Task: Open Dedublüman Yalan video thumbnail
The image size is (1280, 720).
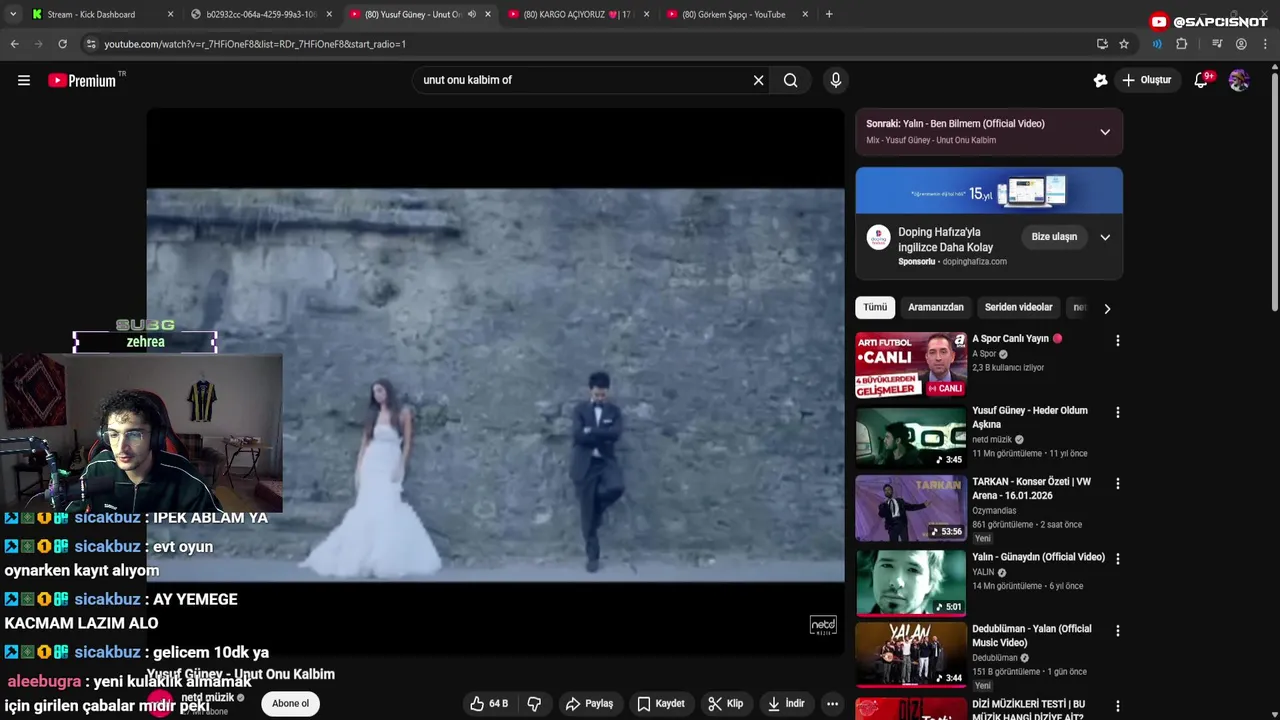Action: point(911,655)
